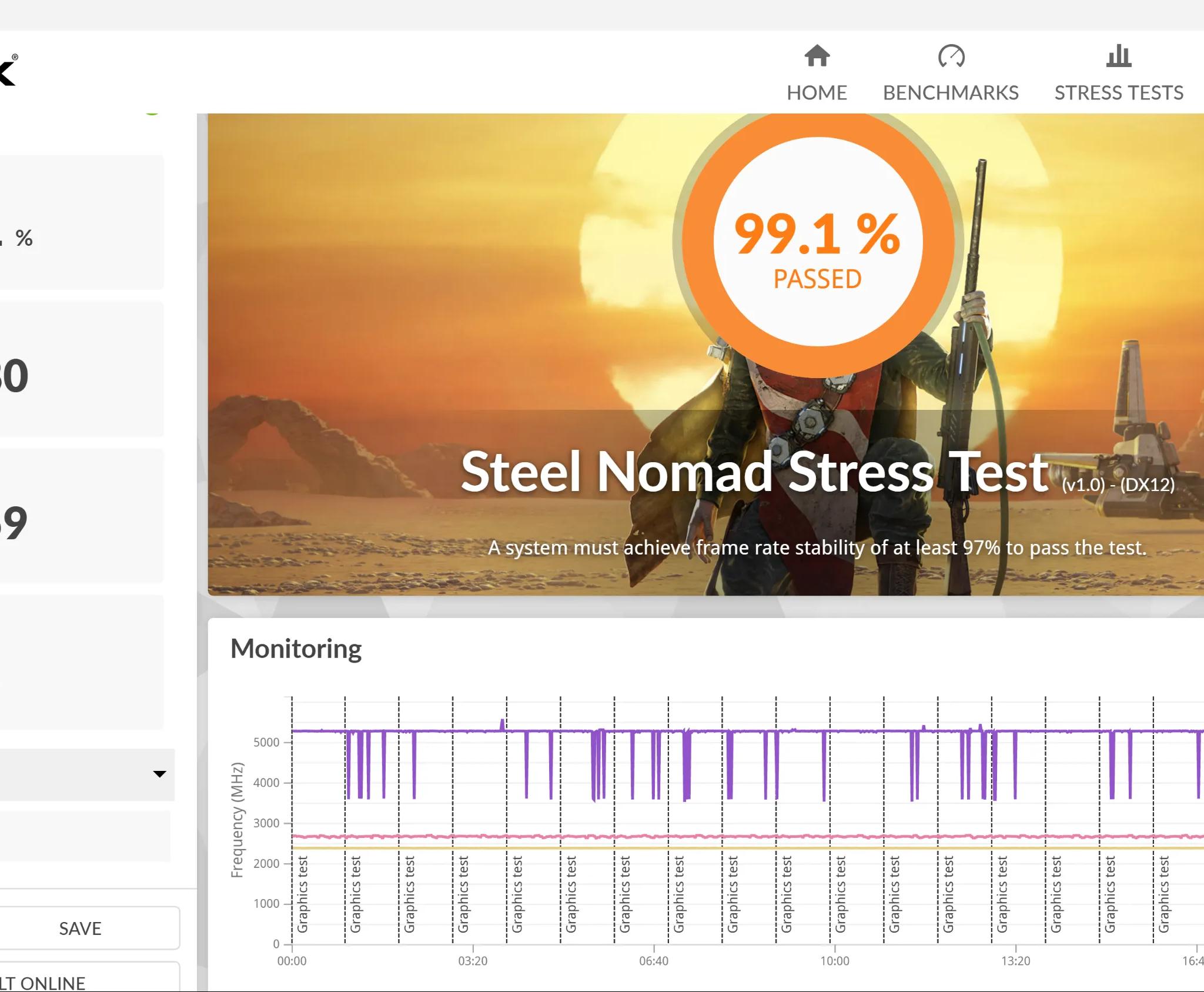
Task: Click the 99.1 % stability score
Action: tap(817, 234)
